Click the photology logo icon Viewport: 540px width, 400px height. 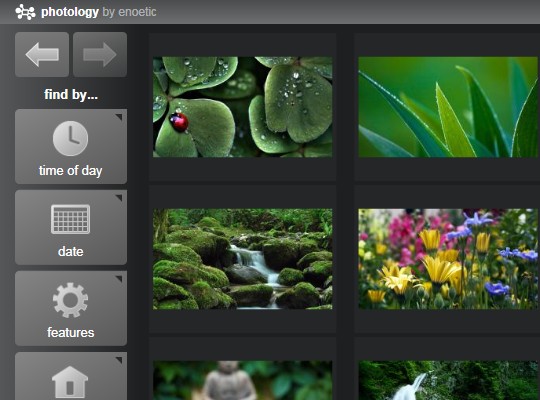tap(25, 12)
